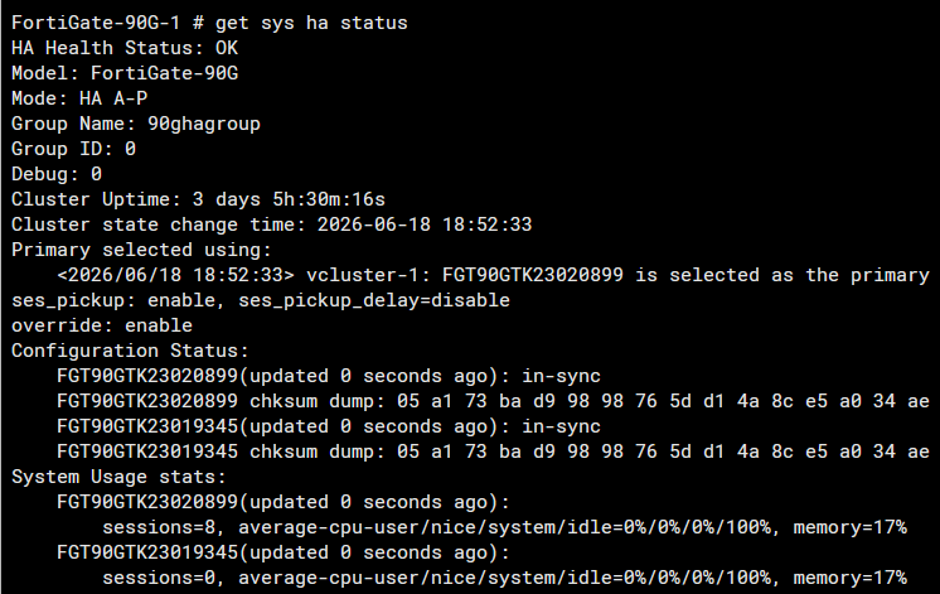The width and height of the screenshot is (940, 594).
Task: Click the 'Configuration Status:' heading
Action: (x=130, y=351)
